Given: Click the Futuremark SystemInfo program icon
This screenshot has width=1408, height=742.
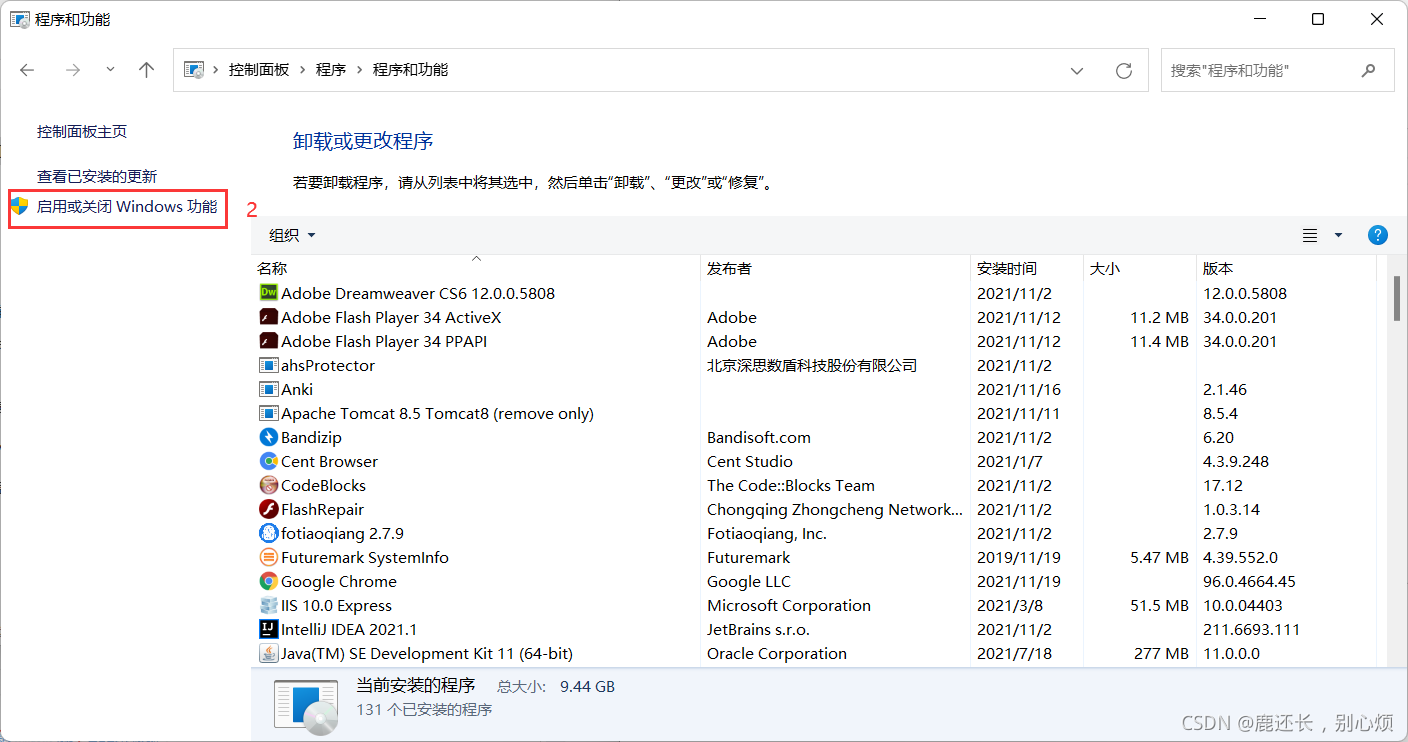Looking at the screenshot, I should point(268,557).
